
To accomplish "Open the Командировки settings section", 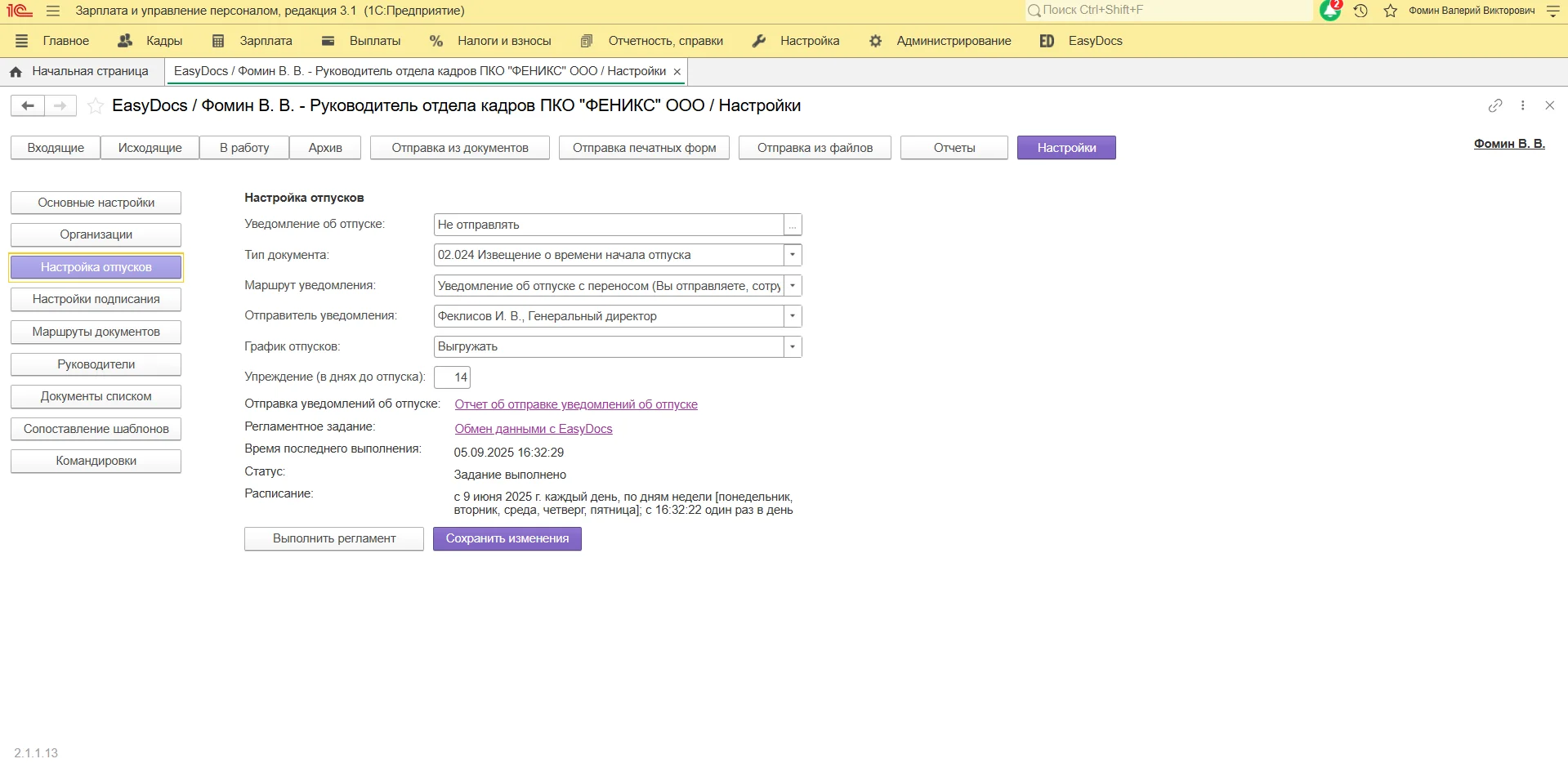I will tap(96, 462).
